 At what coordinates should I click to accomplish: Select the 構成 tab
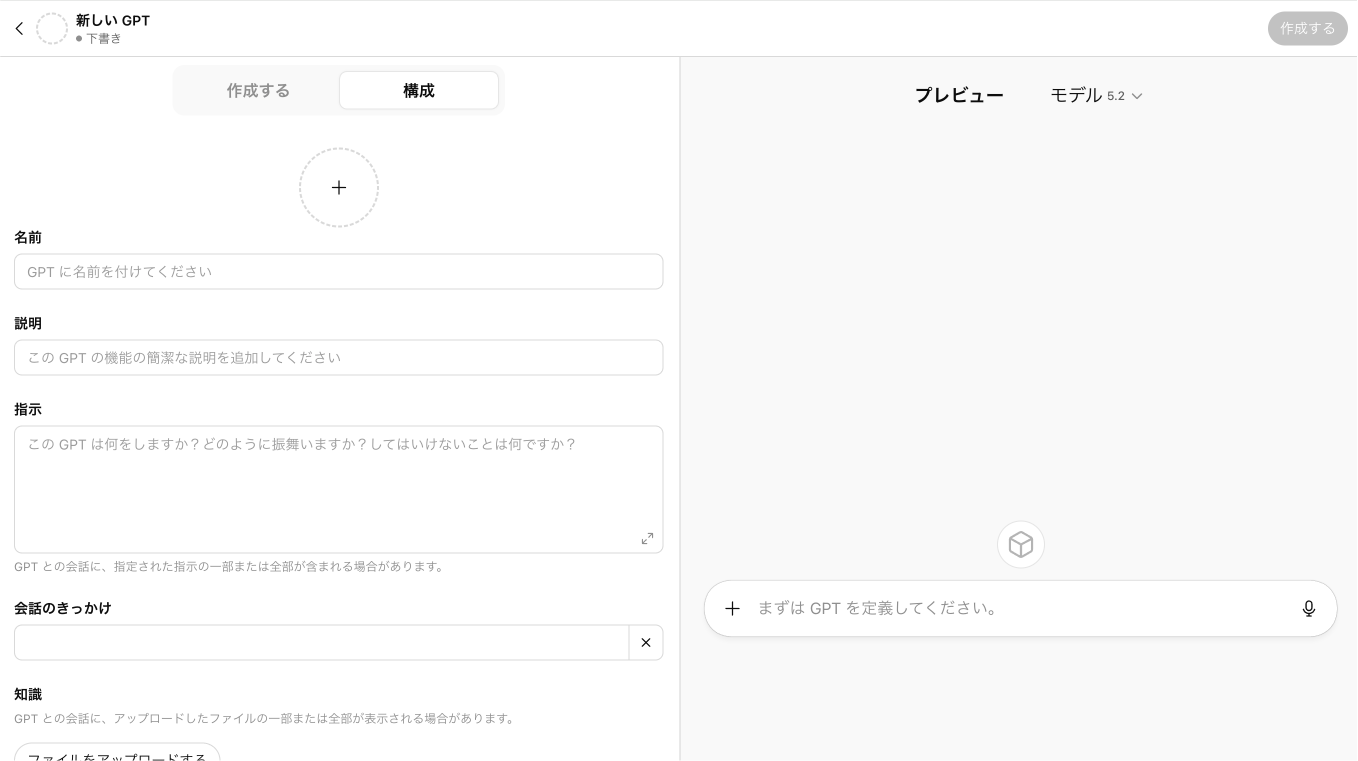tap(418, 91)
